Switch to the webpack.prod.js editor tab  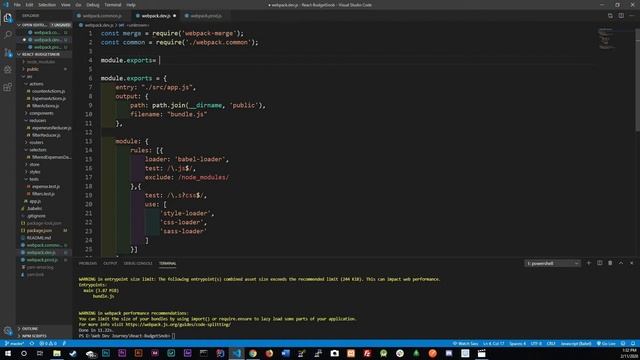coord(206,16)
